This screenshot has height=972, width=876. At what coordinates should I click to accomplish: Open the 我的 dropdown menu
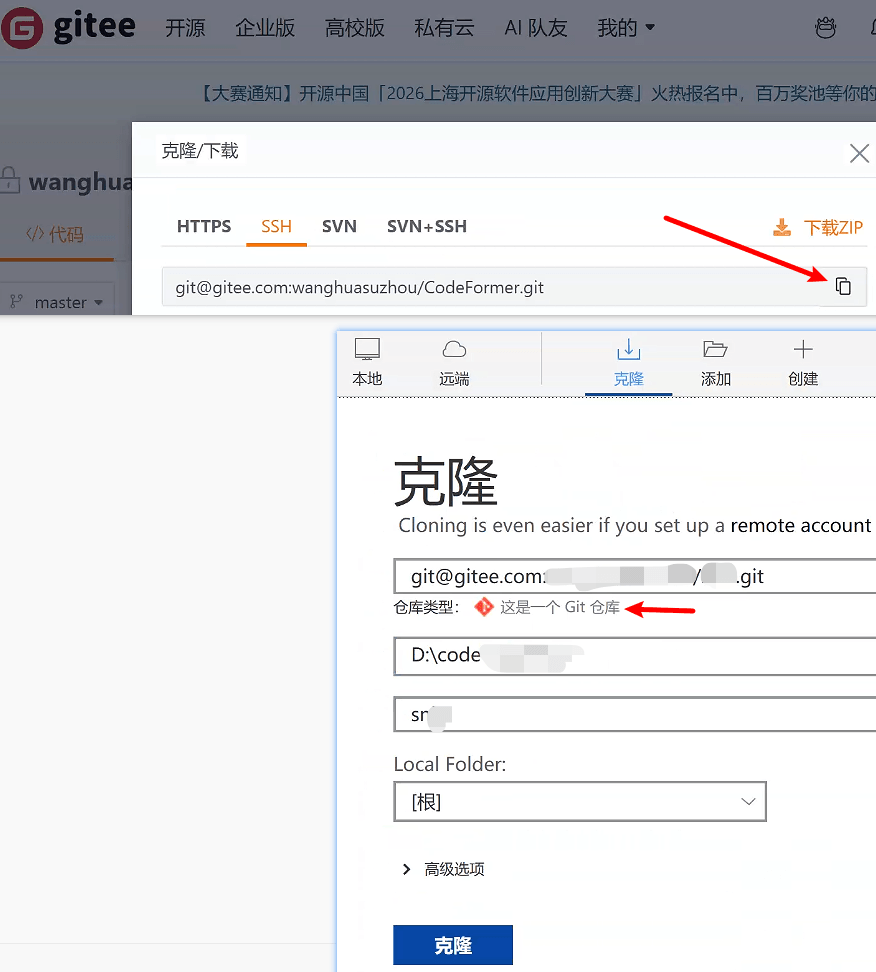[626, 28]
